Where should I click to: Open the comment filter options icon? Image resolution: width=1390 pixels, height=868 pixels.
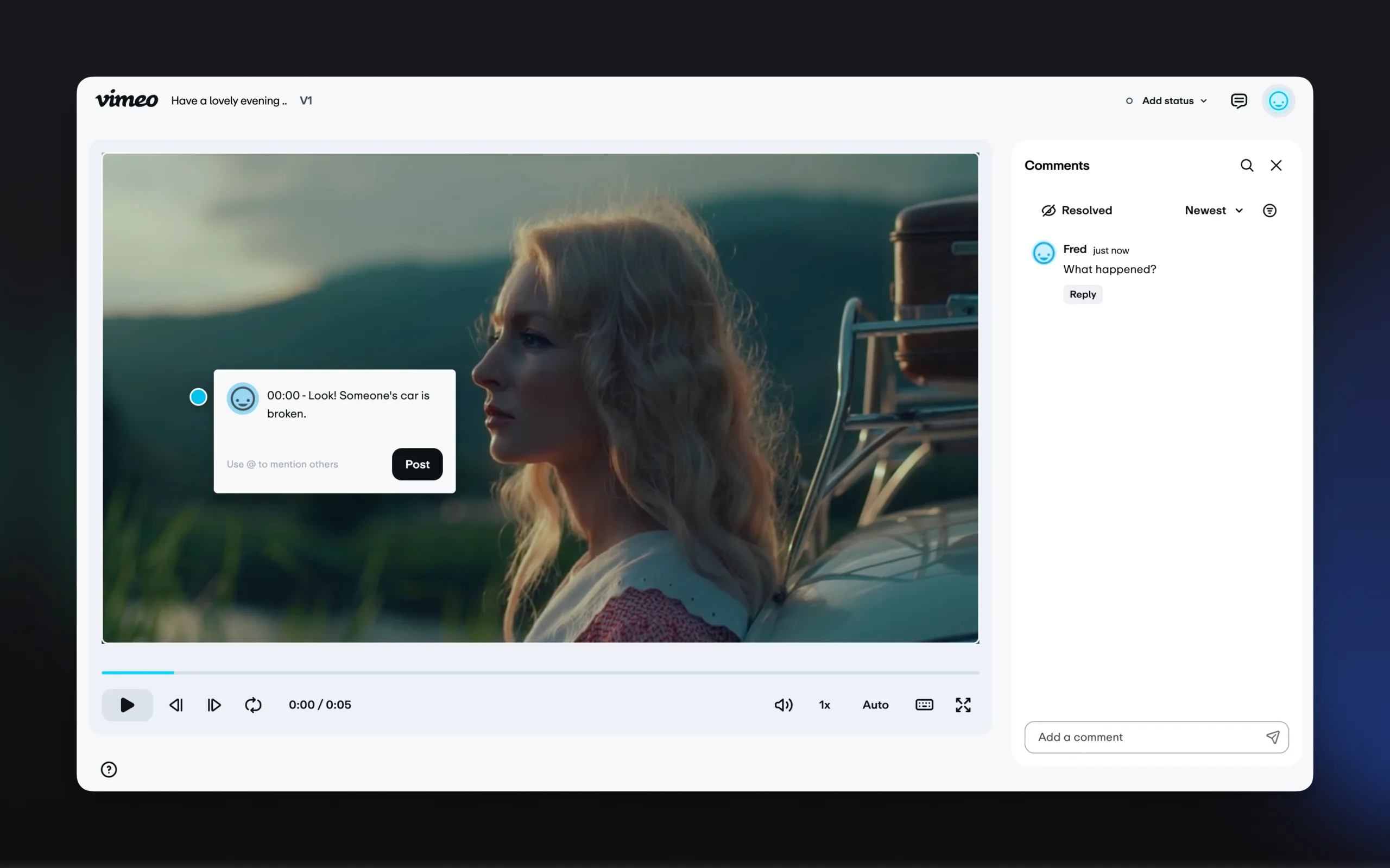coord(1269,210)
